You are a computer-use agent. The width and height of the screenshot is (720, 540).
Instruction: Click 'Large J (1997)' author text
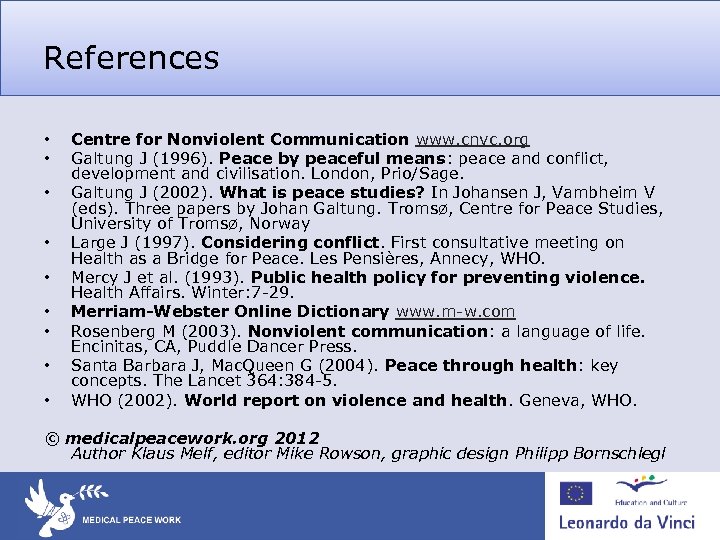tap(133, 242)
